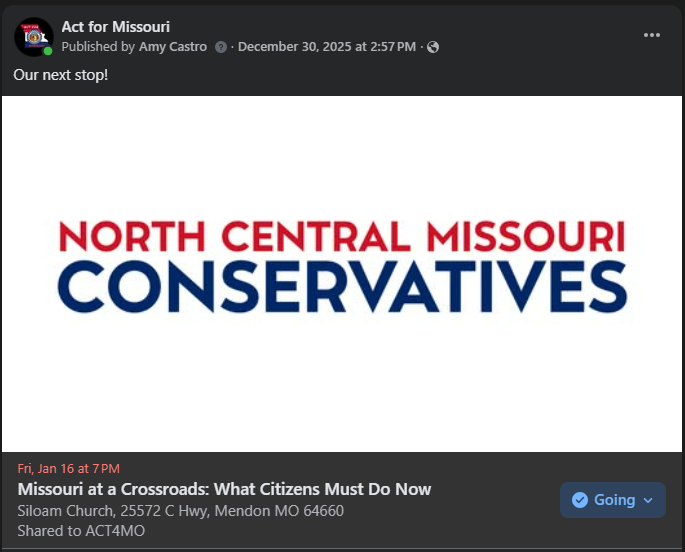Click the blue CONSERVATIVES word in the banner
The image size is (685, 552).
[x=342, y=286]
